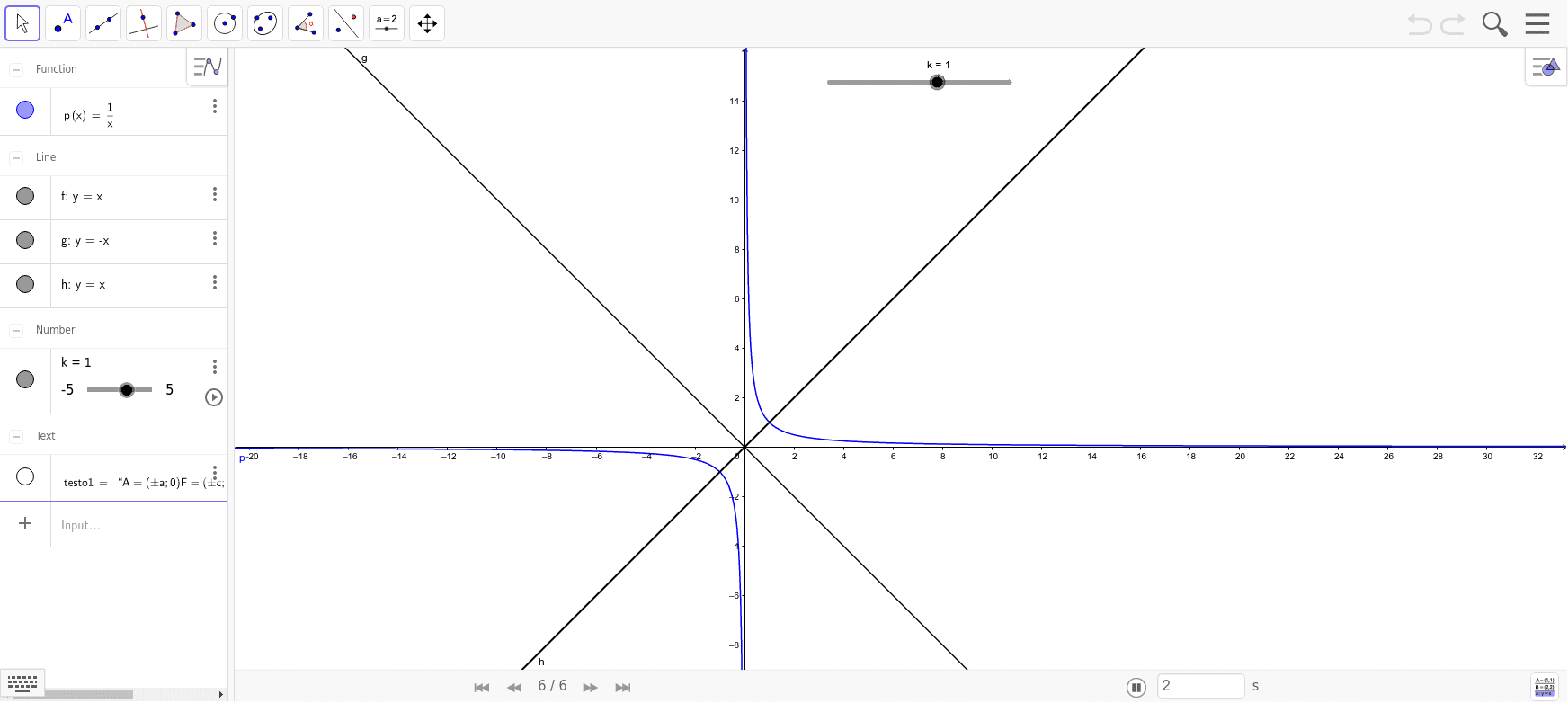The width and height of the screenshot is (1568, 703).
Task: Open more options for p(x)
Action: tap(215, 106)
